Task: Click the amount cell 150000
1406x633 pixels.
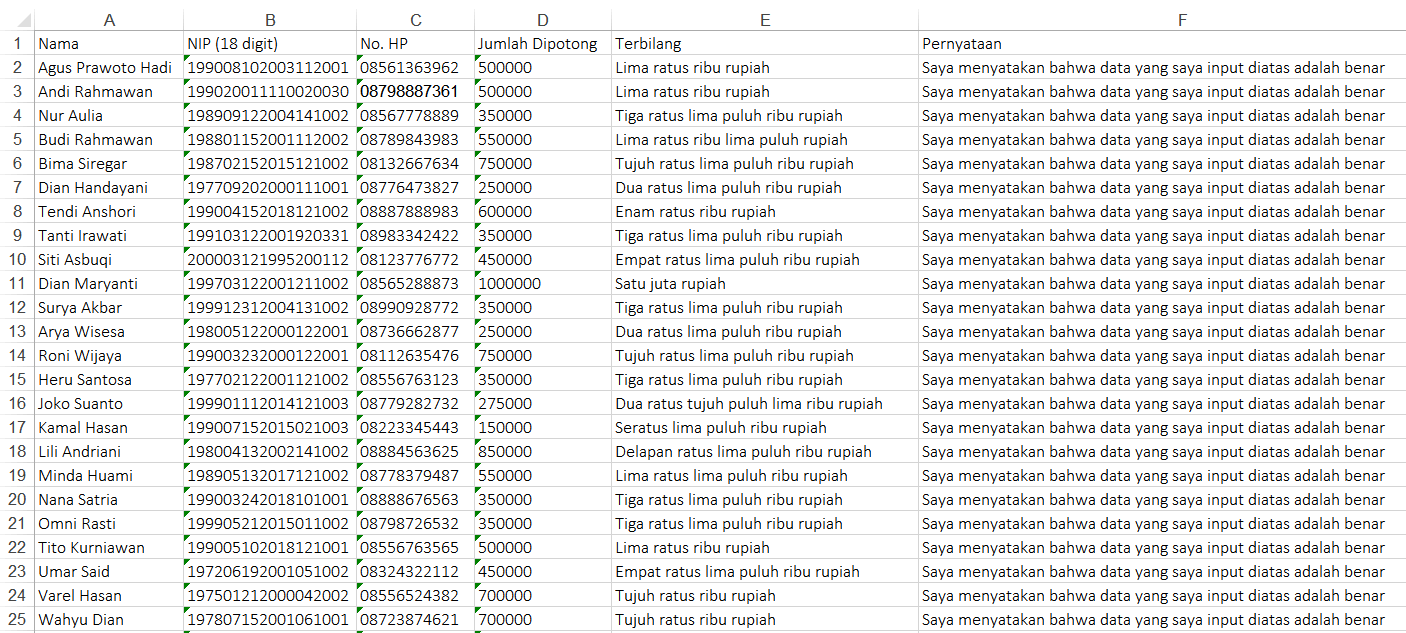Action: (542, 428)
